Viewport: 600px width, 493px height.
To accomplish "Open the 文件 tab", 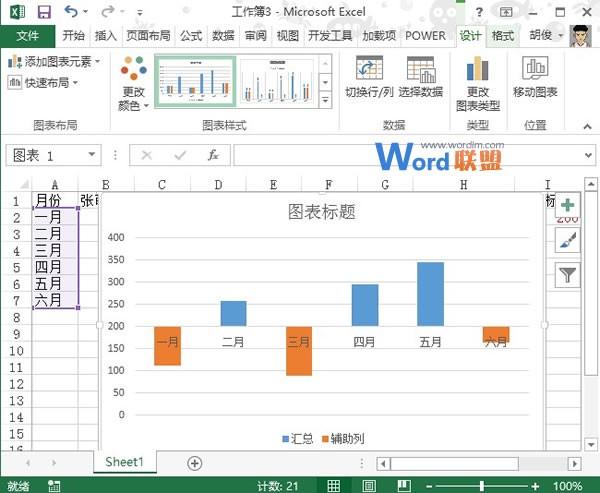I will tap(28, 36).
